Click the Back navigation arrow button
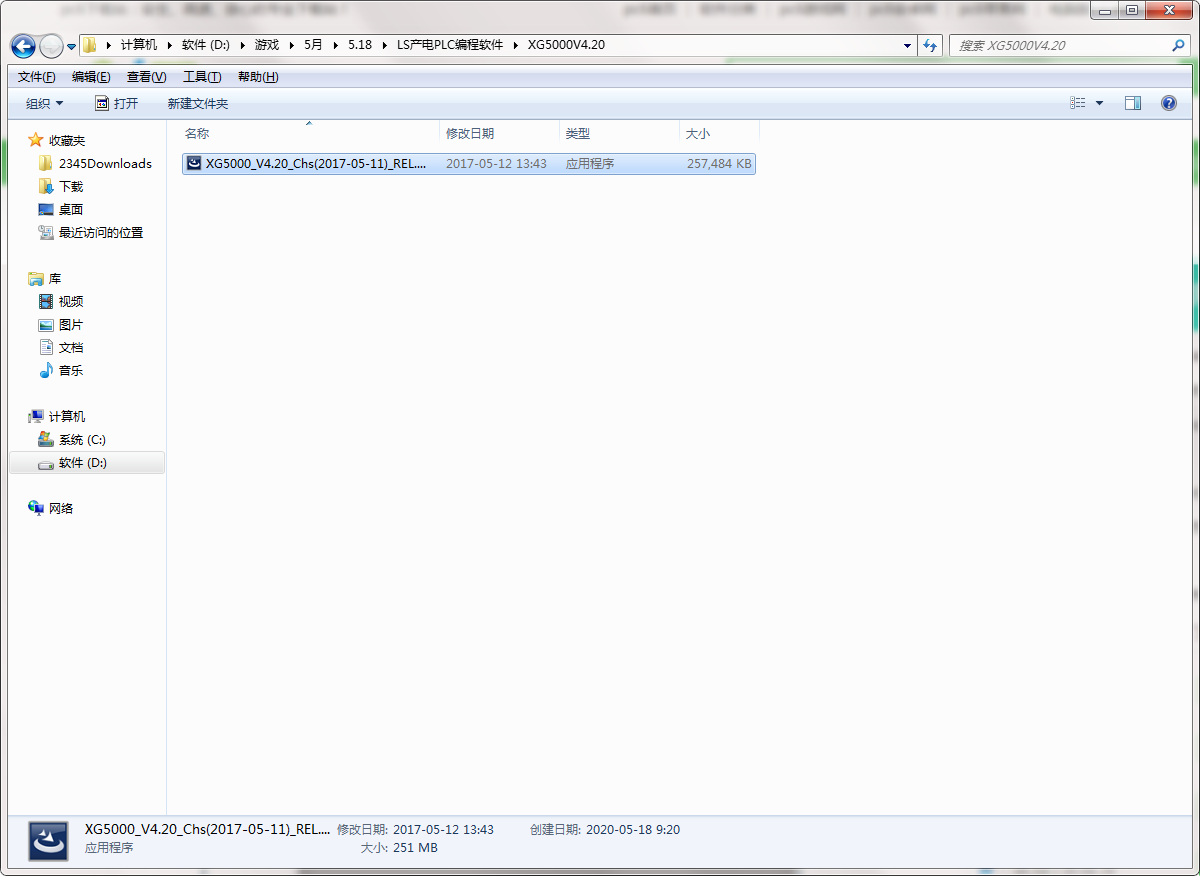Viewport: 1200px width, 876px height. pyautogui.click(x=23, y=46)
